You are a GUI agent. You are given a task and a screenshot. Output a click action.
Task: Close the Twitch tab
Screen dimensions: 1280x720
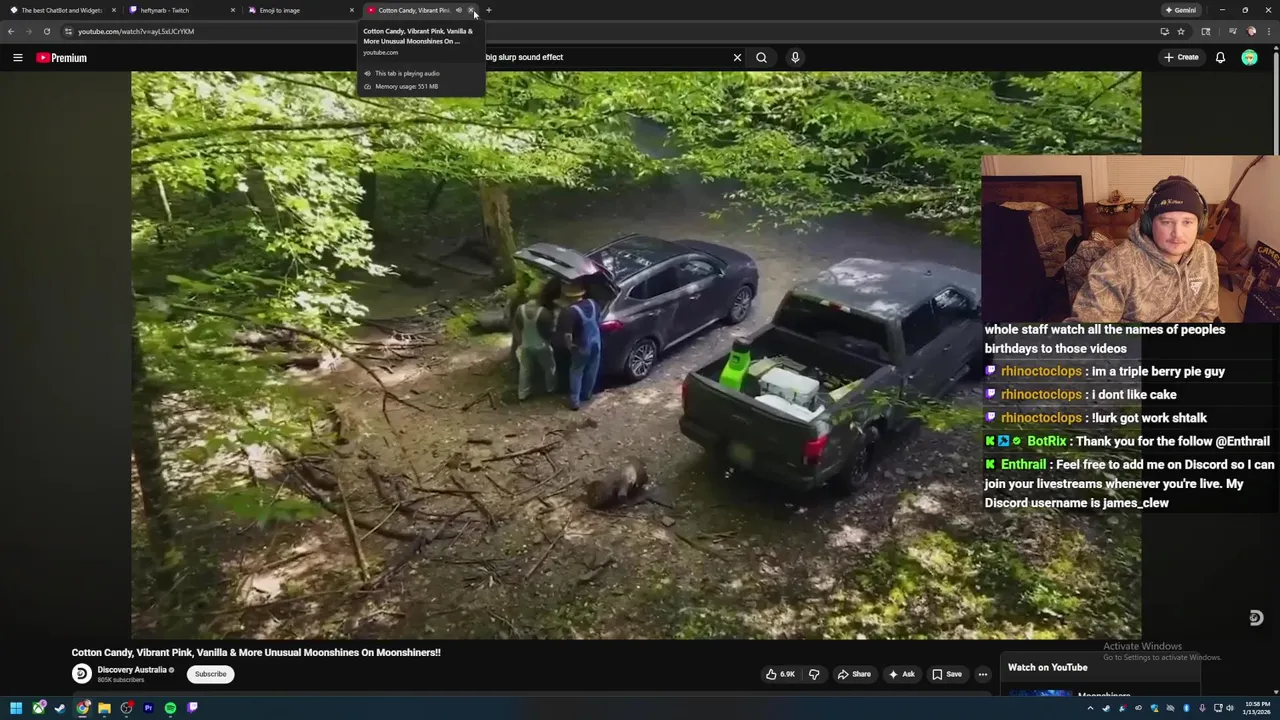233,10
